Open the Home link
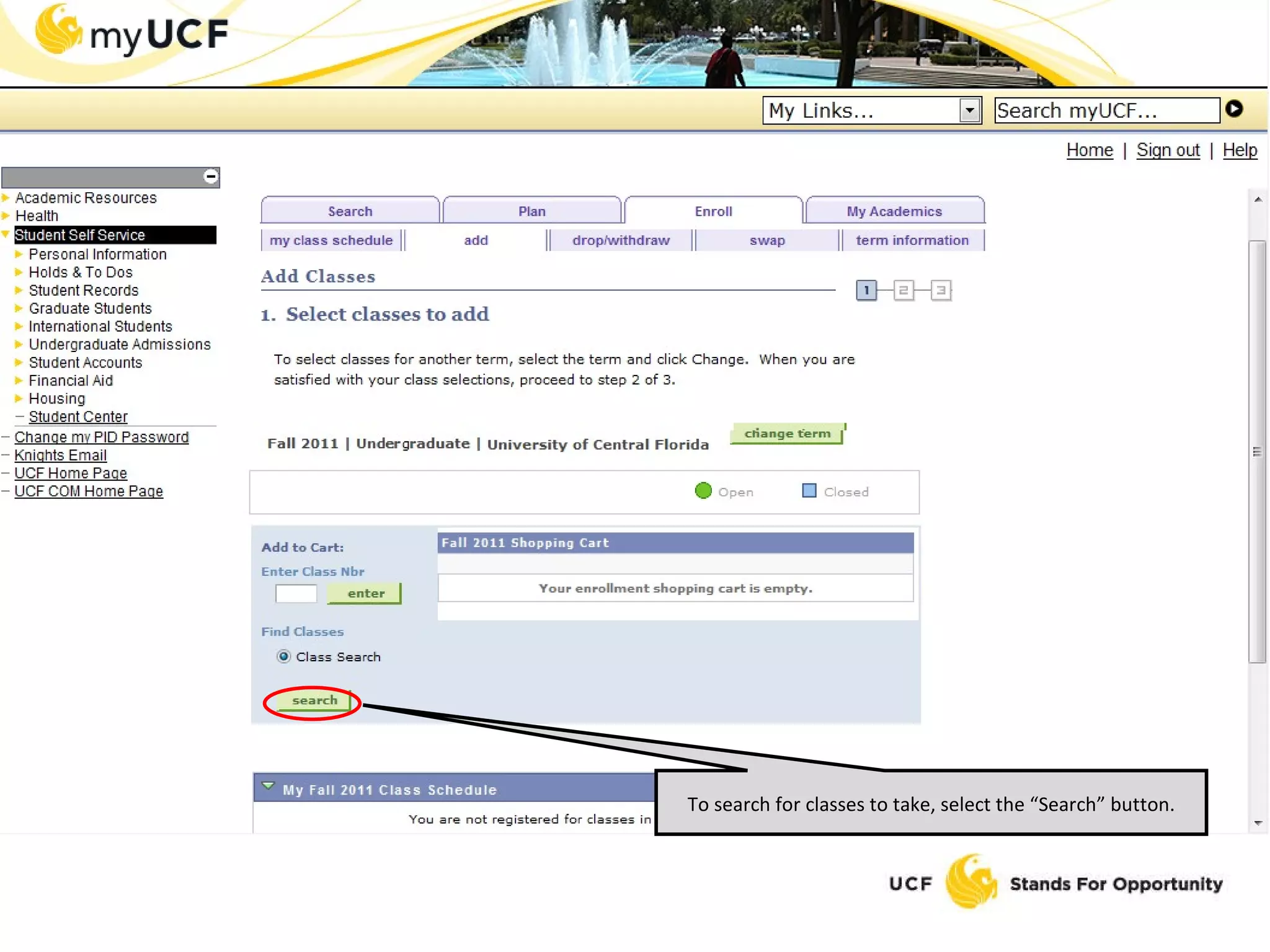This screenshot has height=952, width=1270. pyautogui.click(x=1090, y=150)
